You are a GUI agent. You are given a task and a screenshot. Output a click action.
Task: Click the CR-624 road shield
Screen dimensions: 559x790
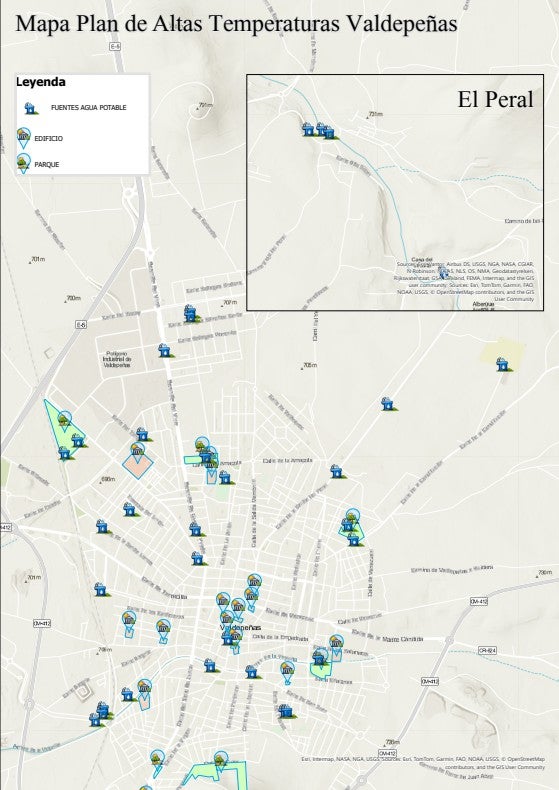(487, 650)
